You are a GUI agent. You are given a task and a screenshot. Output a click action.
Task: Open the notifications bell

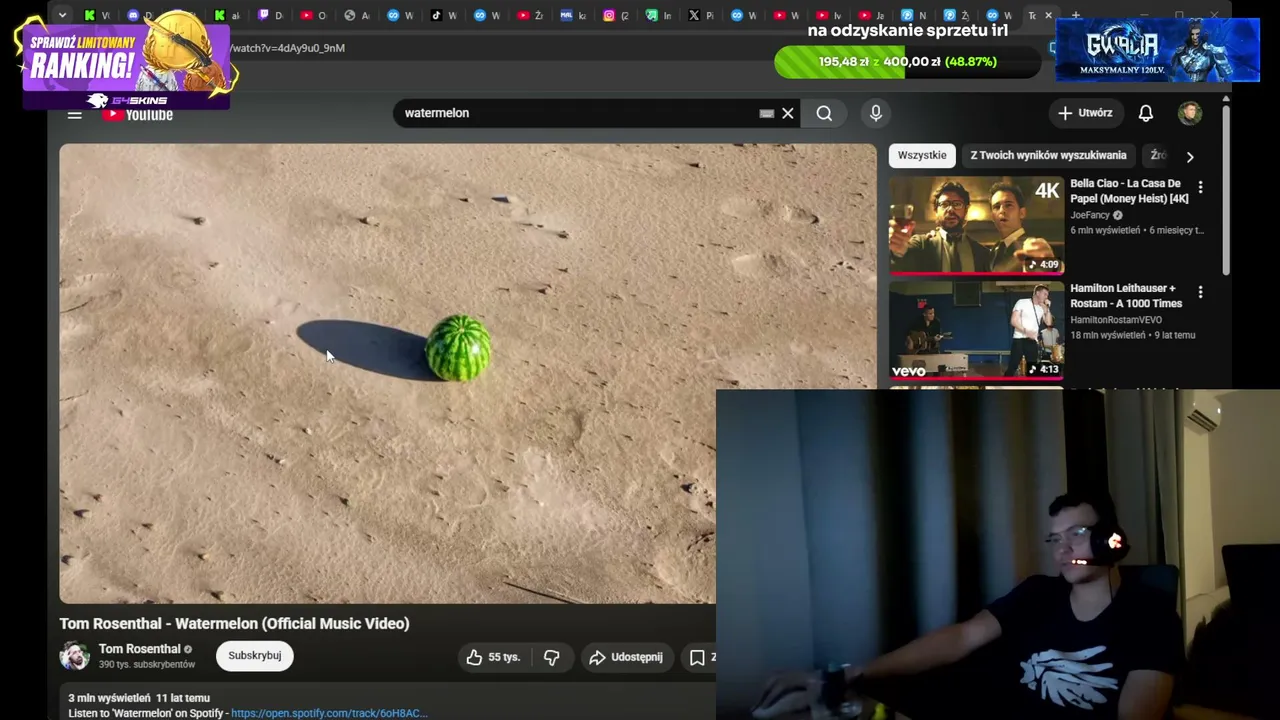click(1146, 113)
